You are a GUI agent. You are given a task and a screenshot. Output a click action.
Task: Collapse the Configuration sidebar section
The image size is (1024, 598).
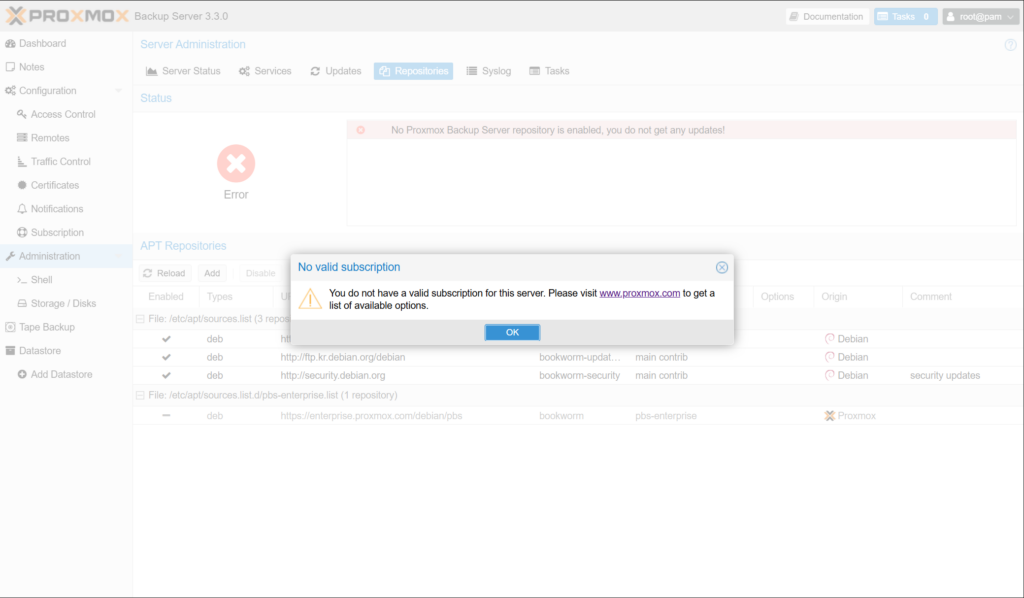[x=119, y=91]
